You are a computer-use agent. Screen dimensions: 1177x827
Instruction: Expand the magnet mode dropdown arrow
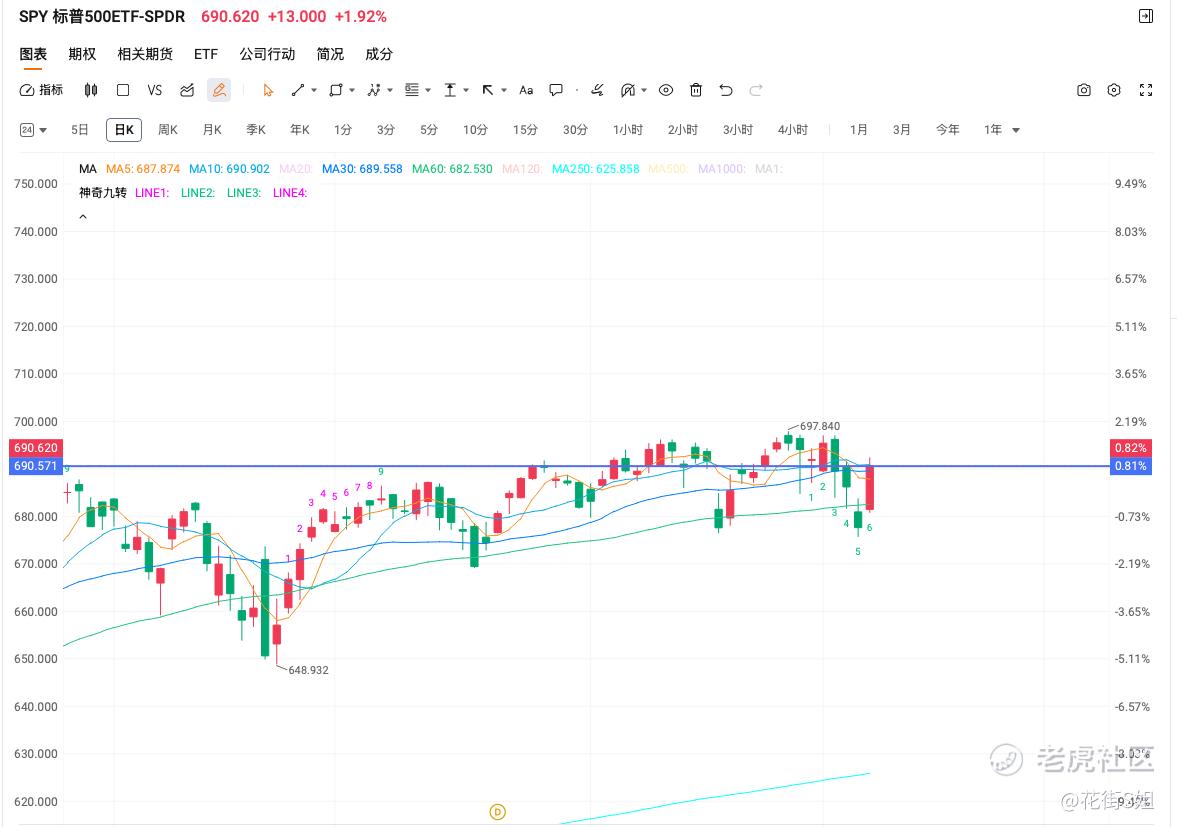pos(644,90)
